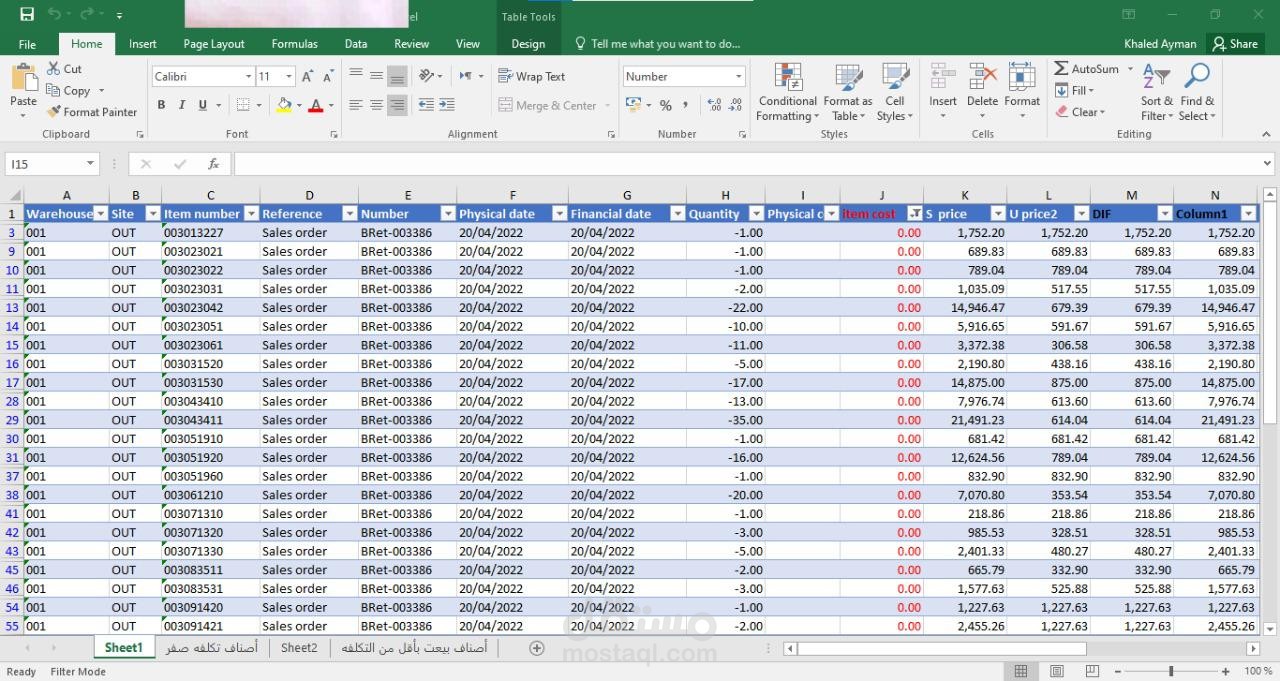Open the Fill button menu
This screenshot has width=1280, height=681.
[x=1075, y=90]
